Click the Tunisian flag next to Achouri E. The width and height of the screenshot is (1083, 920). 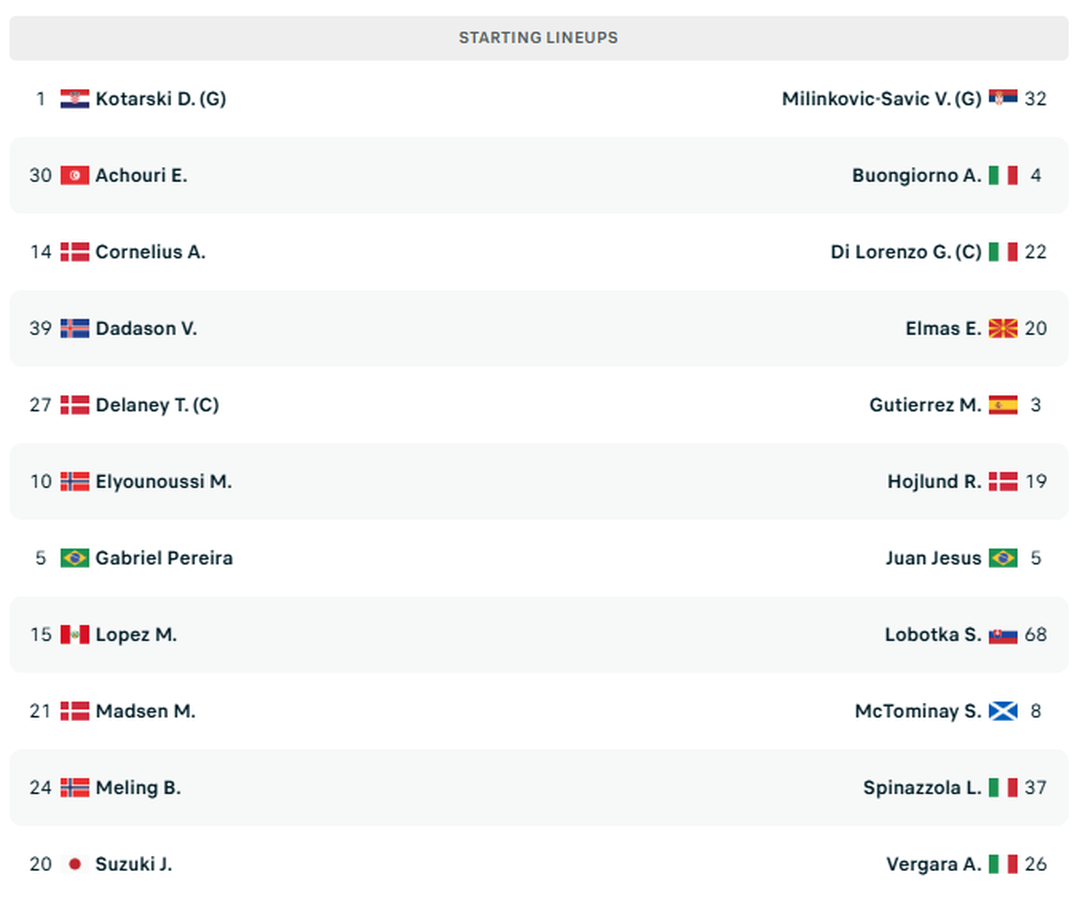click(74, 175)
